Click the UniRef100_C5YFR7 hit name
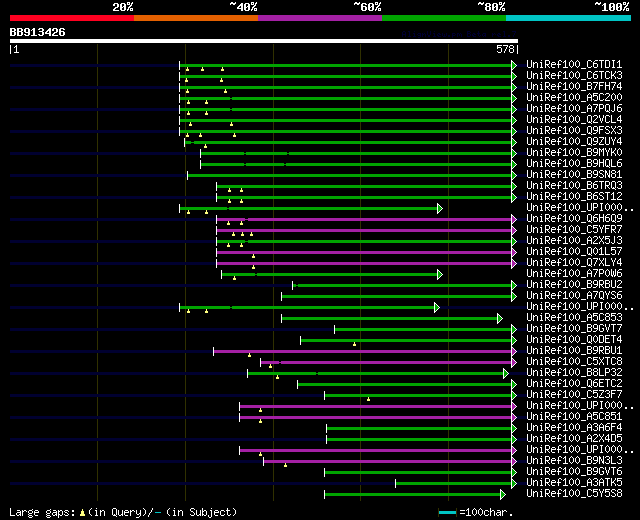Image resolution: width=640 pixels, height=520 pixels. click(574, 230)
